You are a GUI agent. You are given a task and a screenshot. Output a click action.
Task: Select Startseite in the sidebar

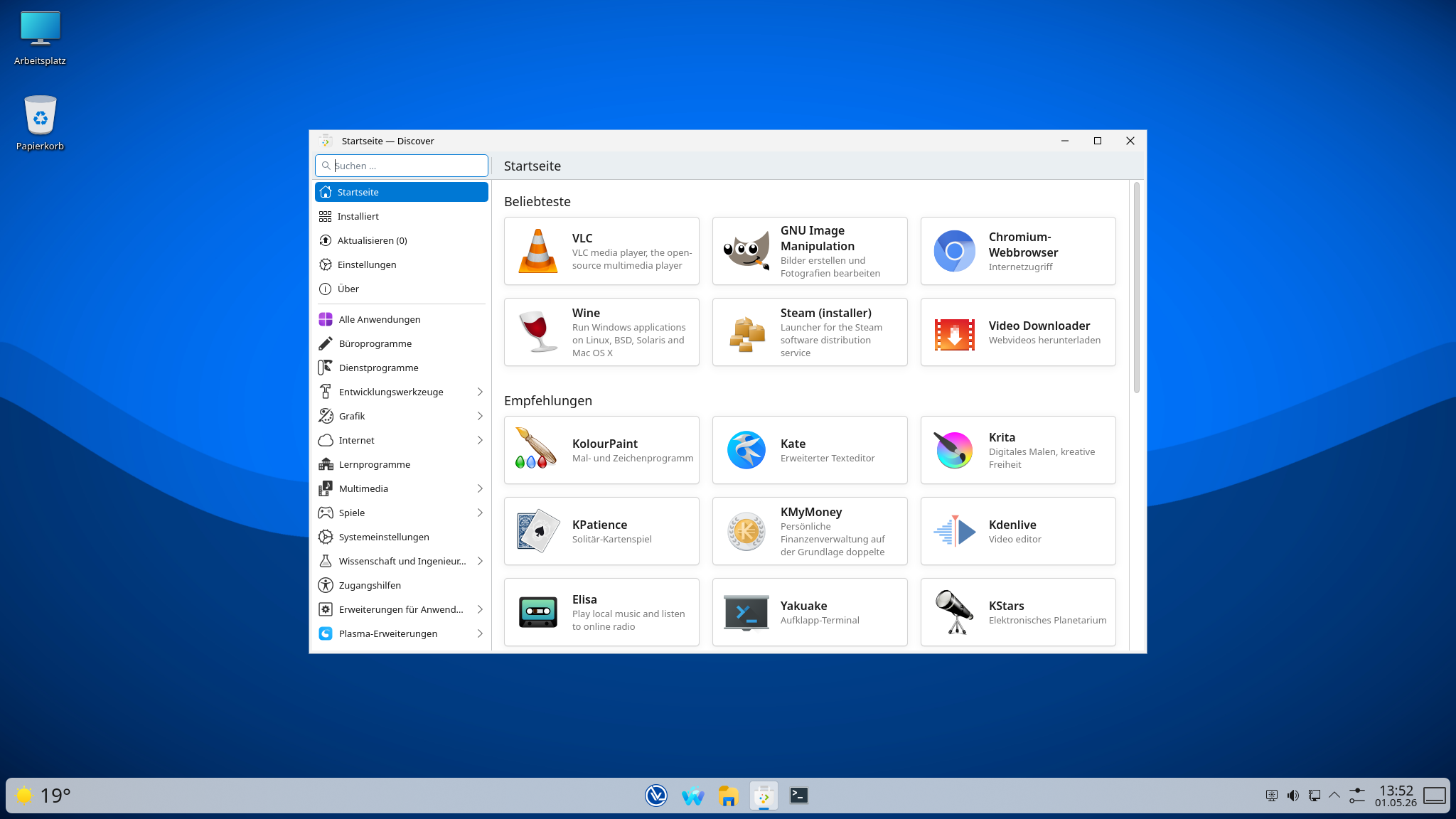[402, 192]
